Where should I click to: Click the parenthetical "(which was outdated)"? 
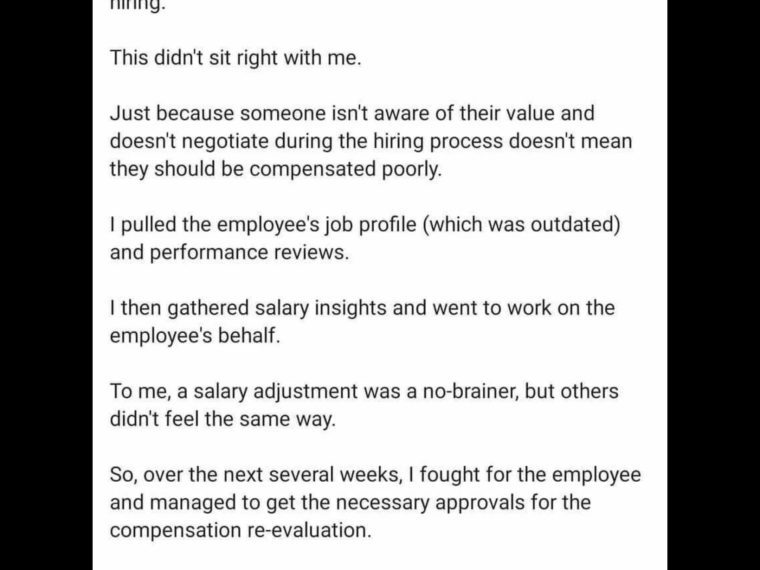click(522, 224)
